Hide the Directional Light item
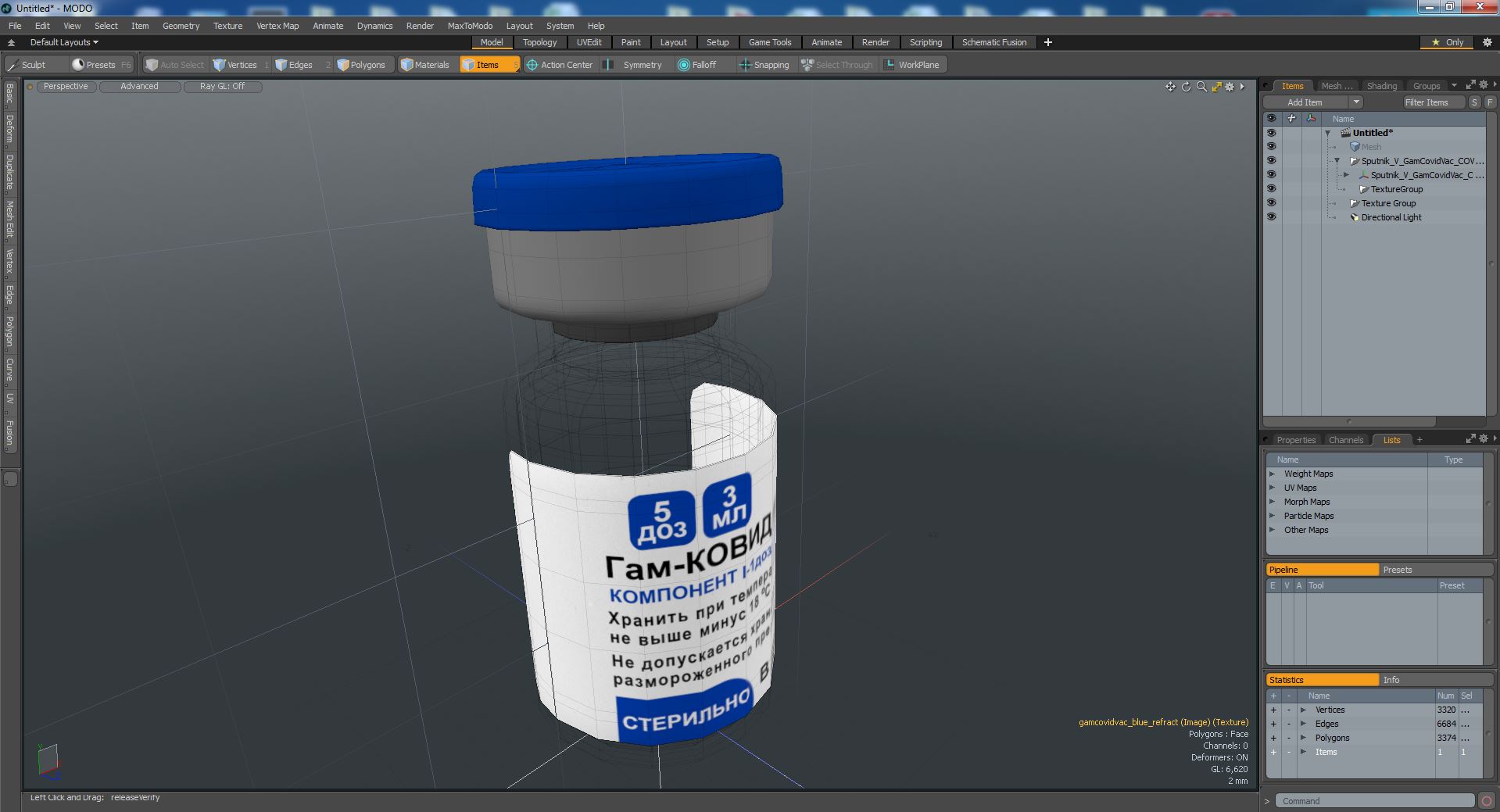 1271,217
